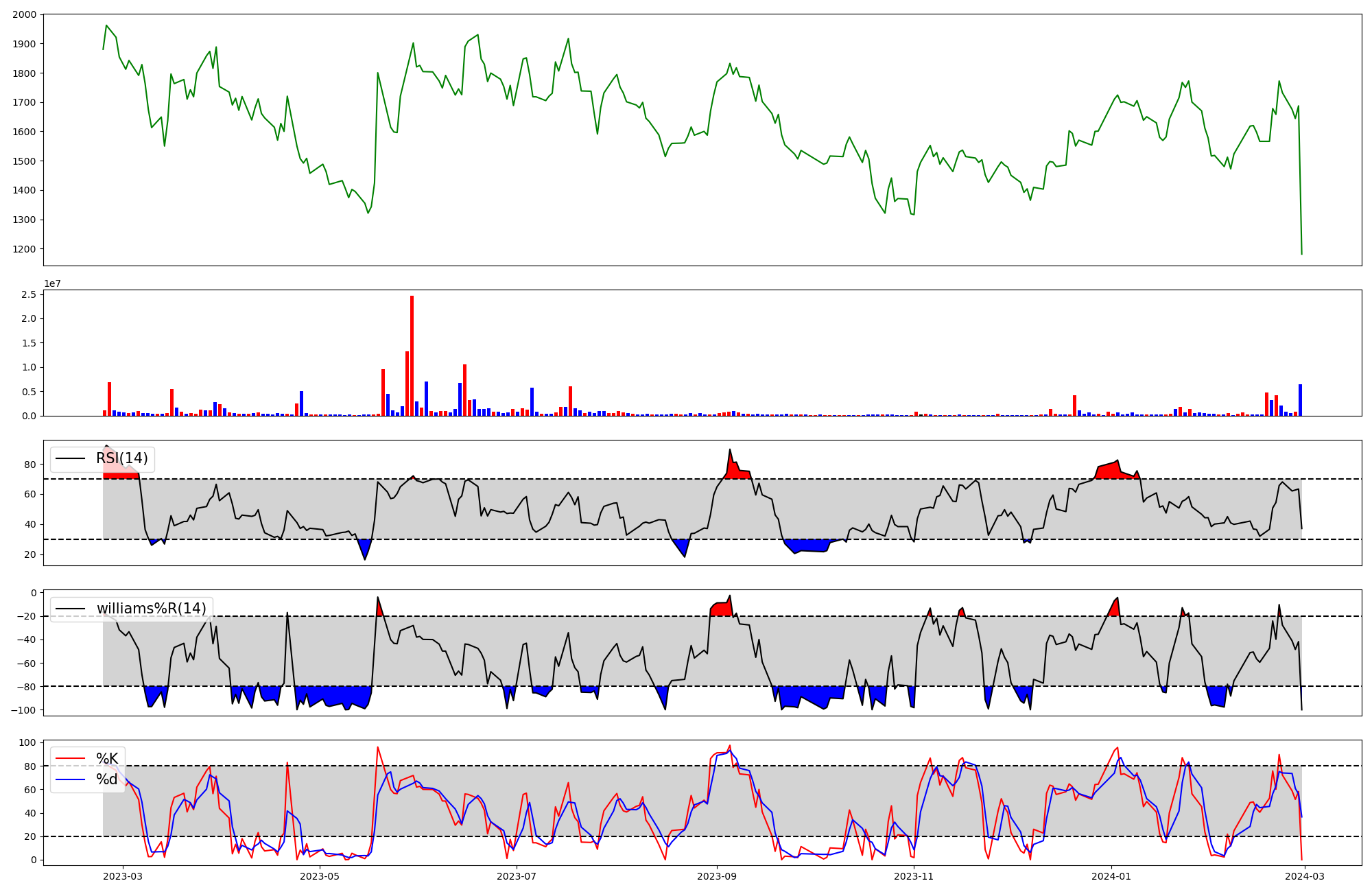Image resolution: width=1372 pixels, height=892 pixels.
Task: Click the last blue volume bar at right
Action: (x=1300, y=400)
